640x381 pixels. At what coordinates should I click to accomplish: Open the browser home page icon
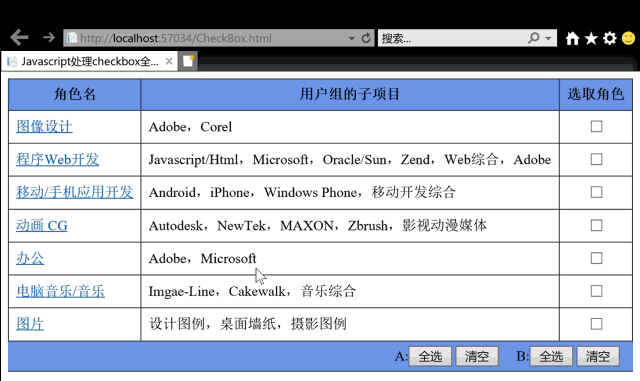coord(572,38)
